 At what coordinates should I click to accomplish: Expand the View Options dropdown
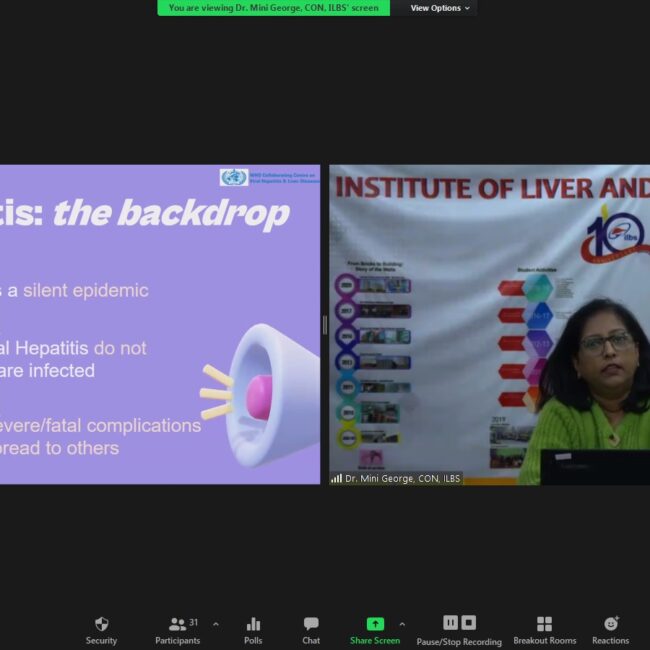pos(440,8)
